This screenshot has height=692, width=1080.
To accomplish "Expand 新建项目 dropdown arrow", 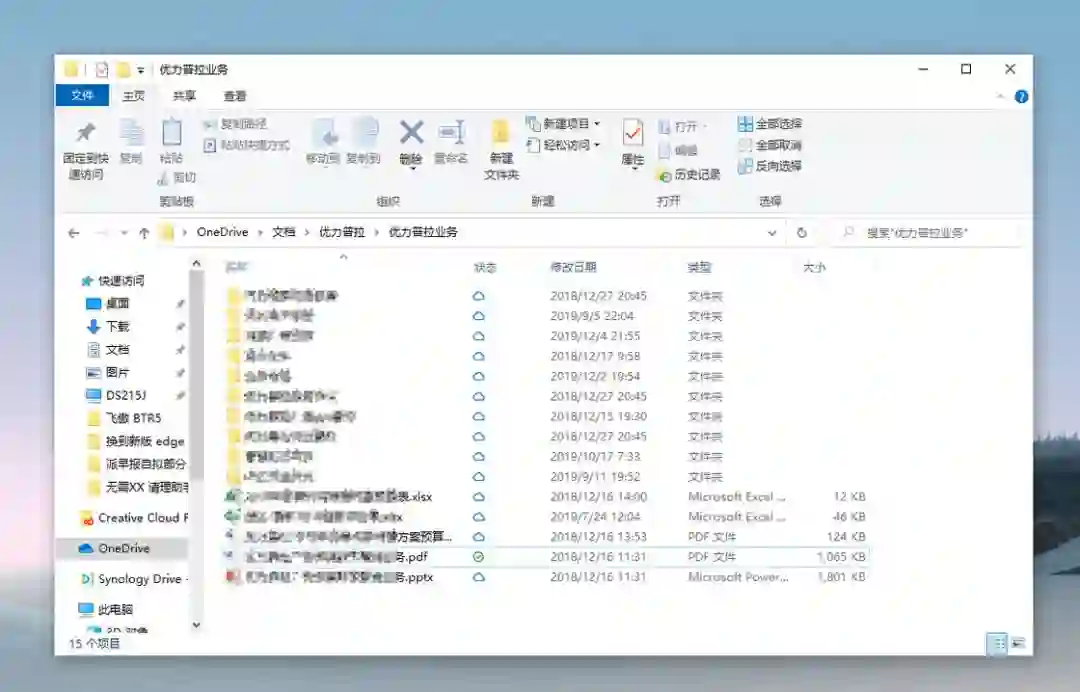I will point(596,124).
